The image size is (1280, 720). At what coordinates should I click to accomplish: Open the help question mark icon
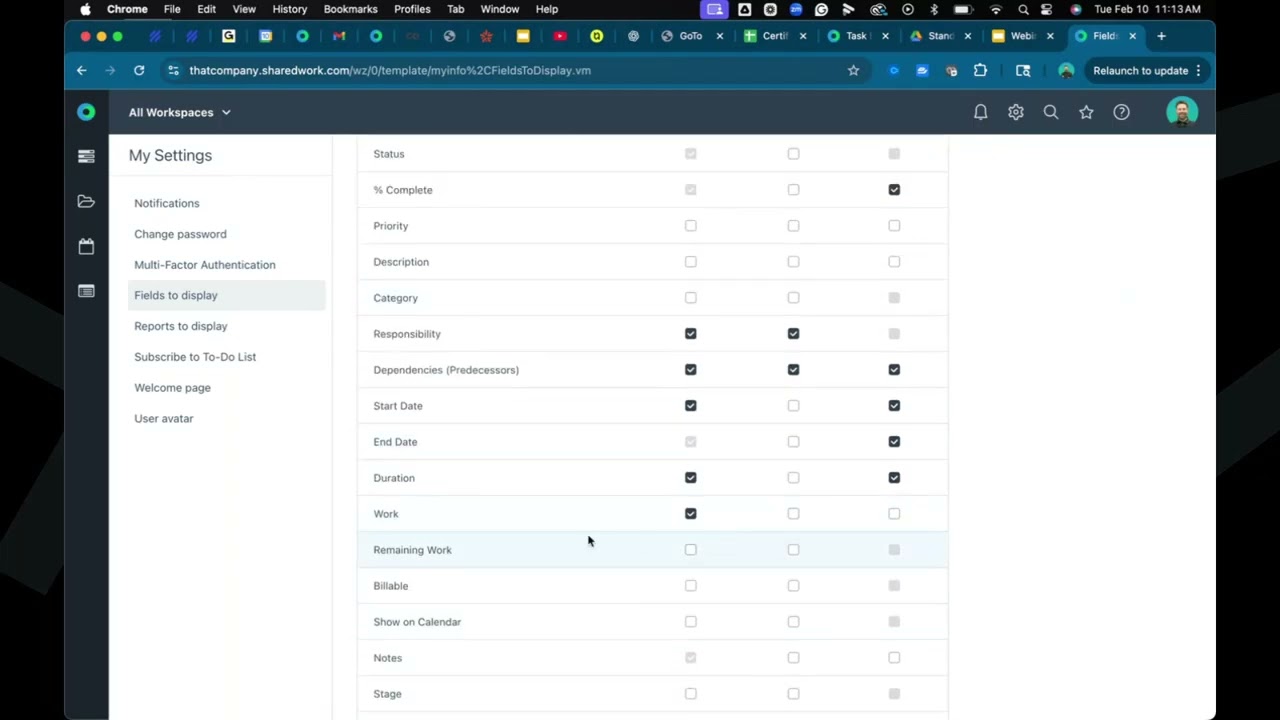click(1121, 112)
